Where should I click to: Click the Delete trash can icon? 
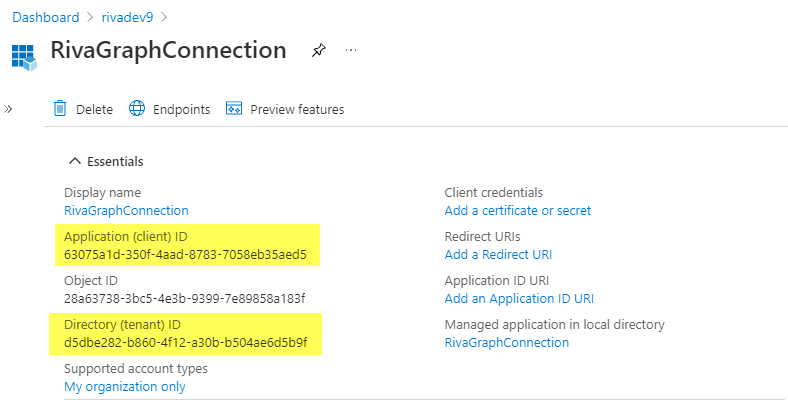click(x=60, y=109)
